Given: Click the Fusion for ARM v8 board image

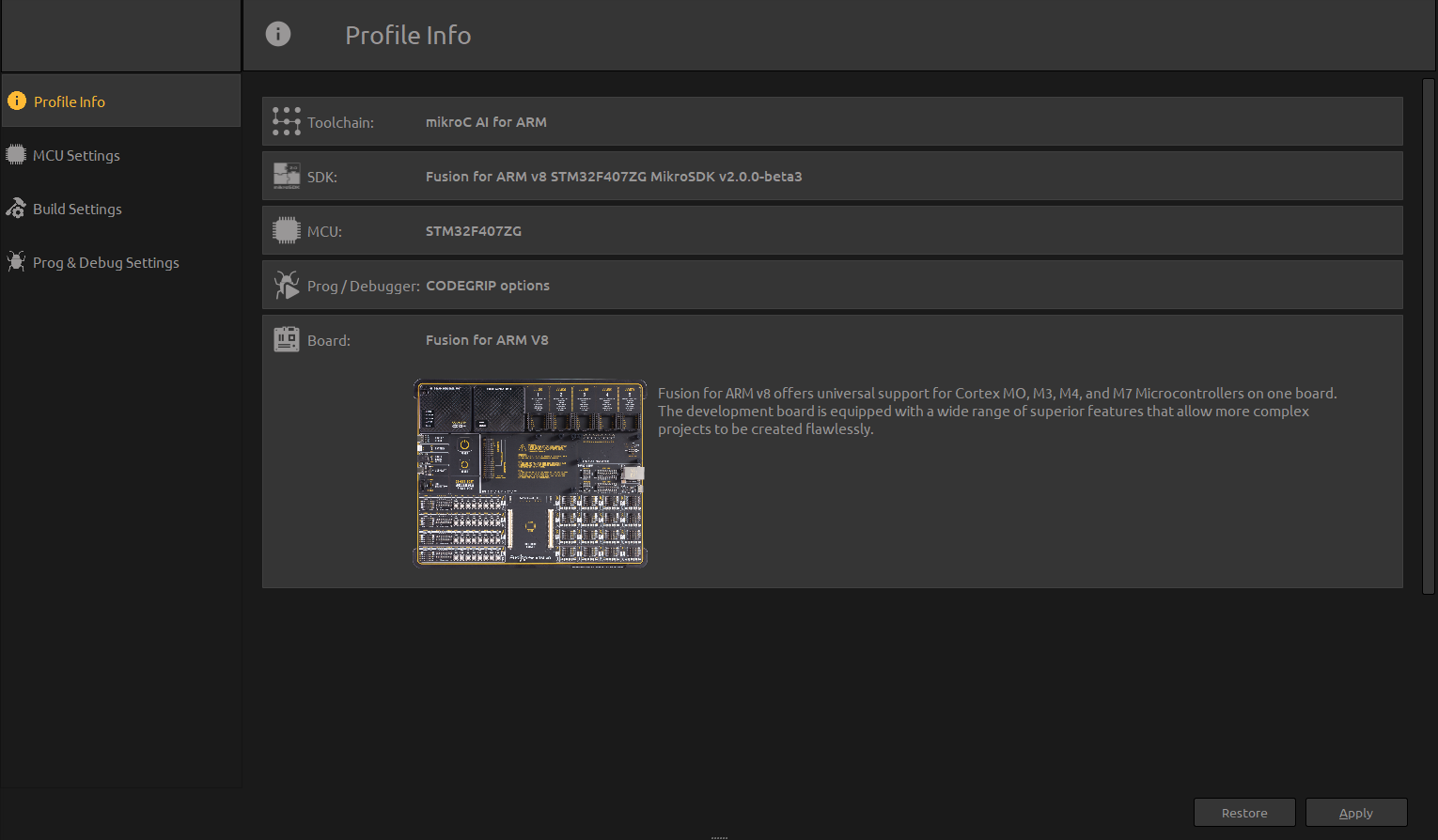Looking at the screenshot, I should (531, 474).
